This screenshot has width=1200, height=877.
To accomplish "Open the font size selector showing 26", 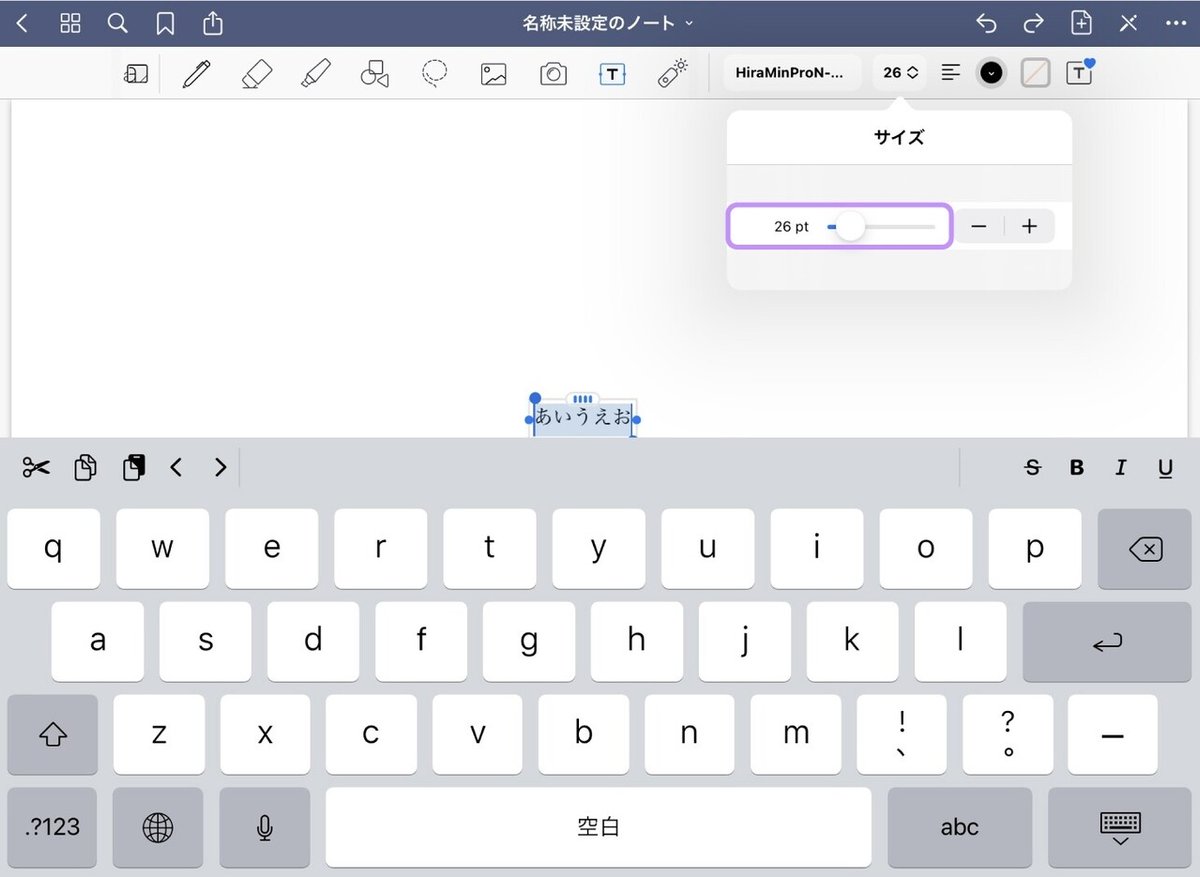I will pyautogui.click(x=898, y=72).
